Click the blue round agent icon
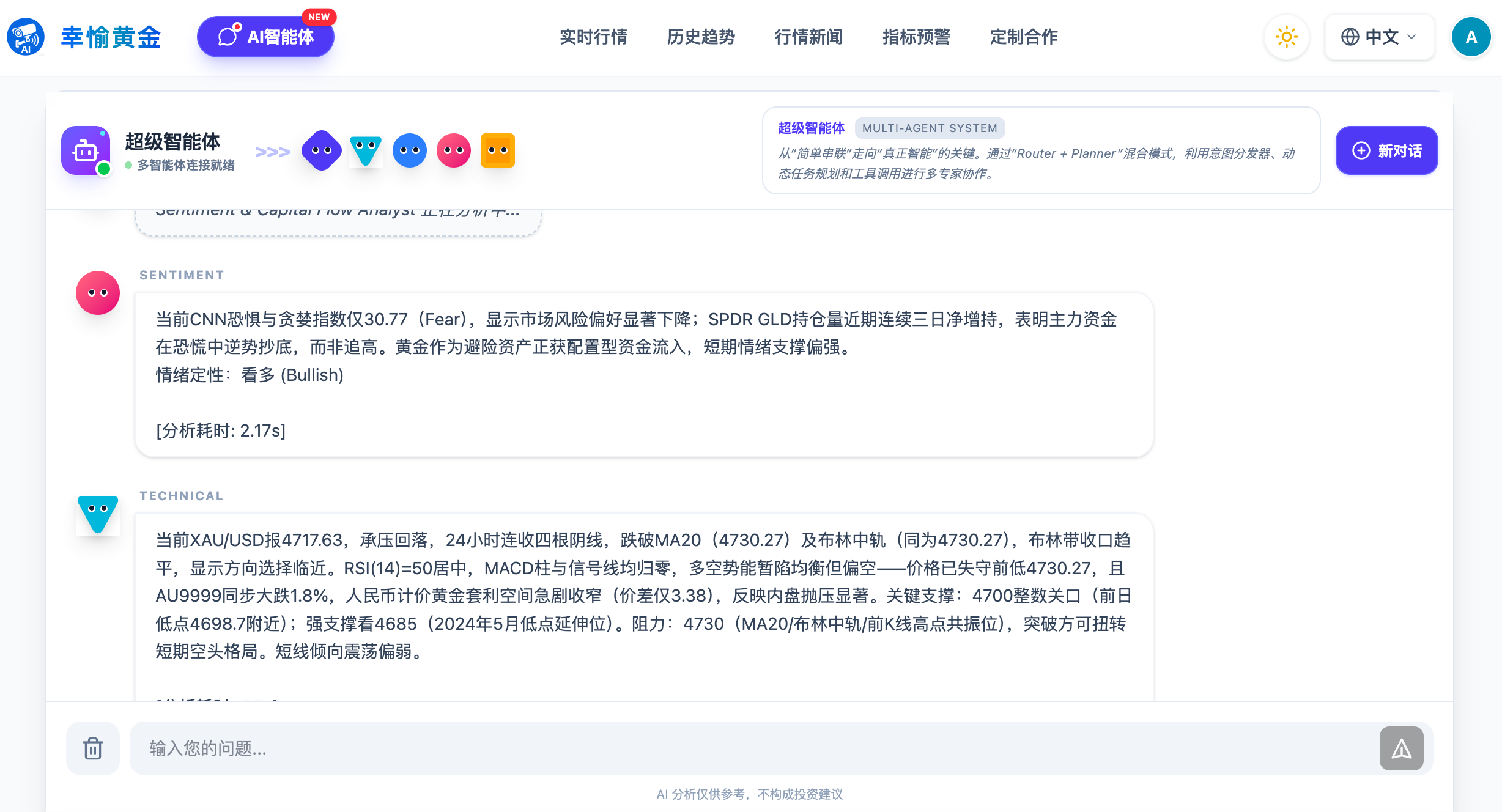1502x812 pixels. pyautogui.click(x=409, y=150)
